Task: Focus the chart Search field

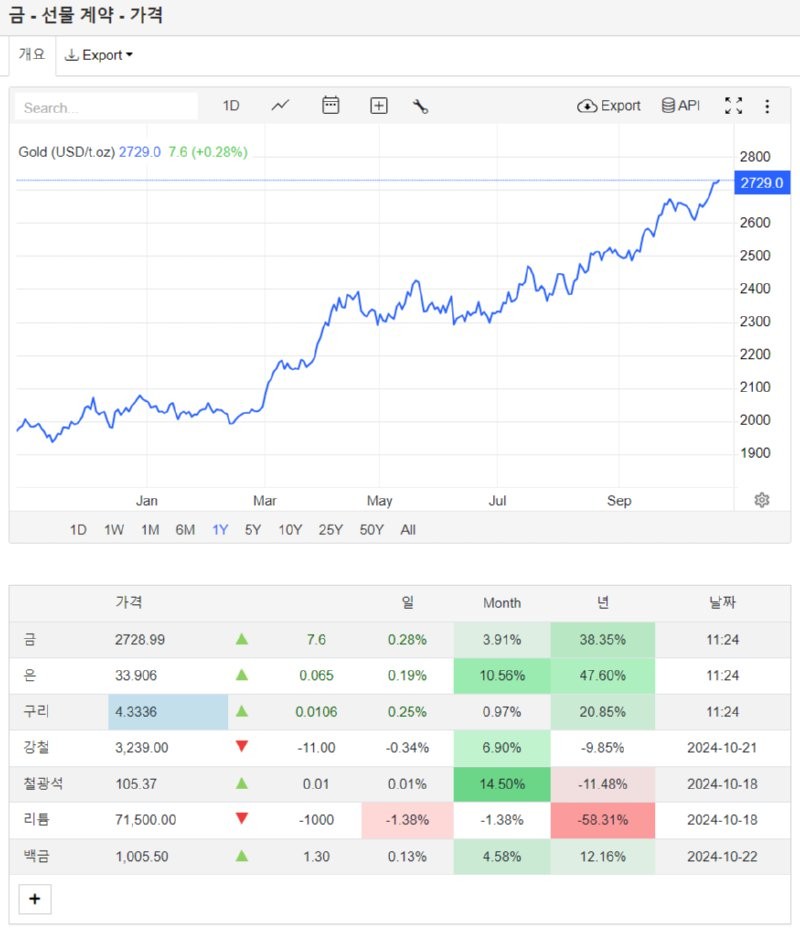Action: 107,107
